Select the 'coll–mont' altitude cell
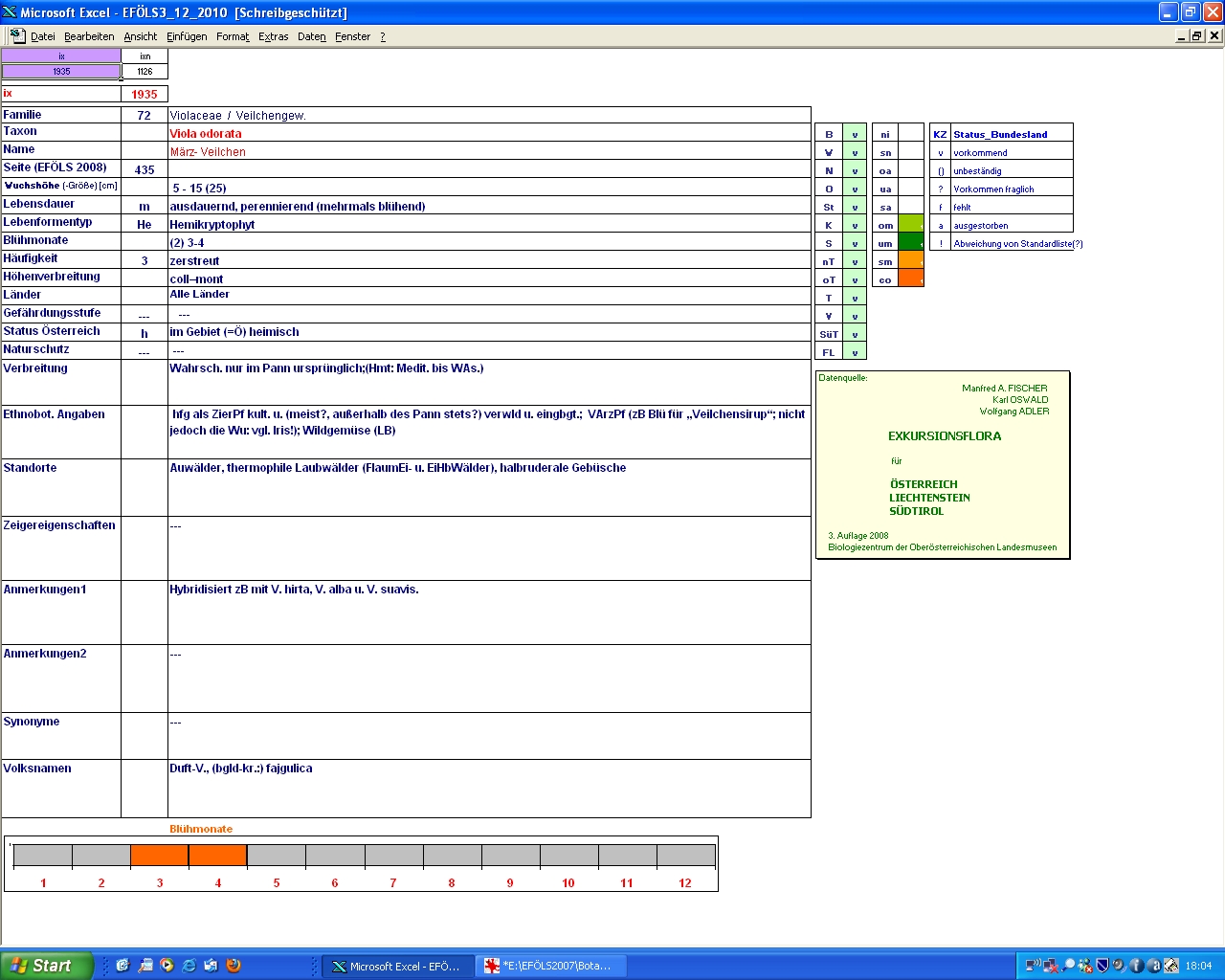 (489, 278)
